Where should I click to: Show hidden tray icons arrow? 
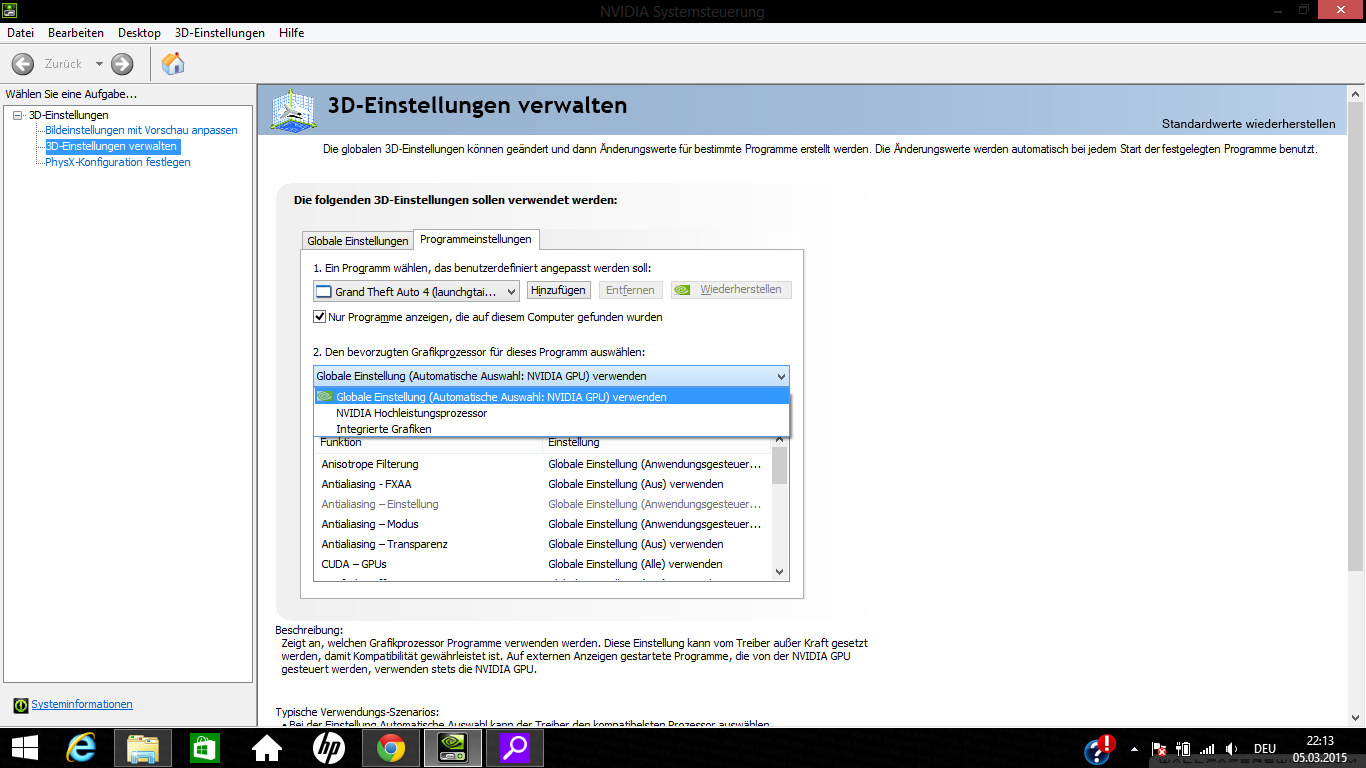pos(1135,749)
